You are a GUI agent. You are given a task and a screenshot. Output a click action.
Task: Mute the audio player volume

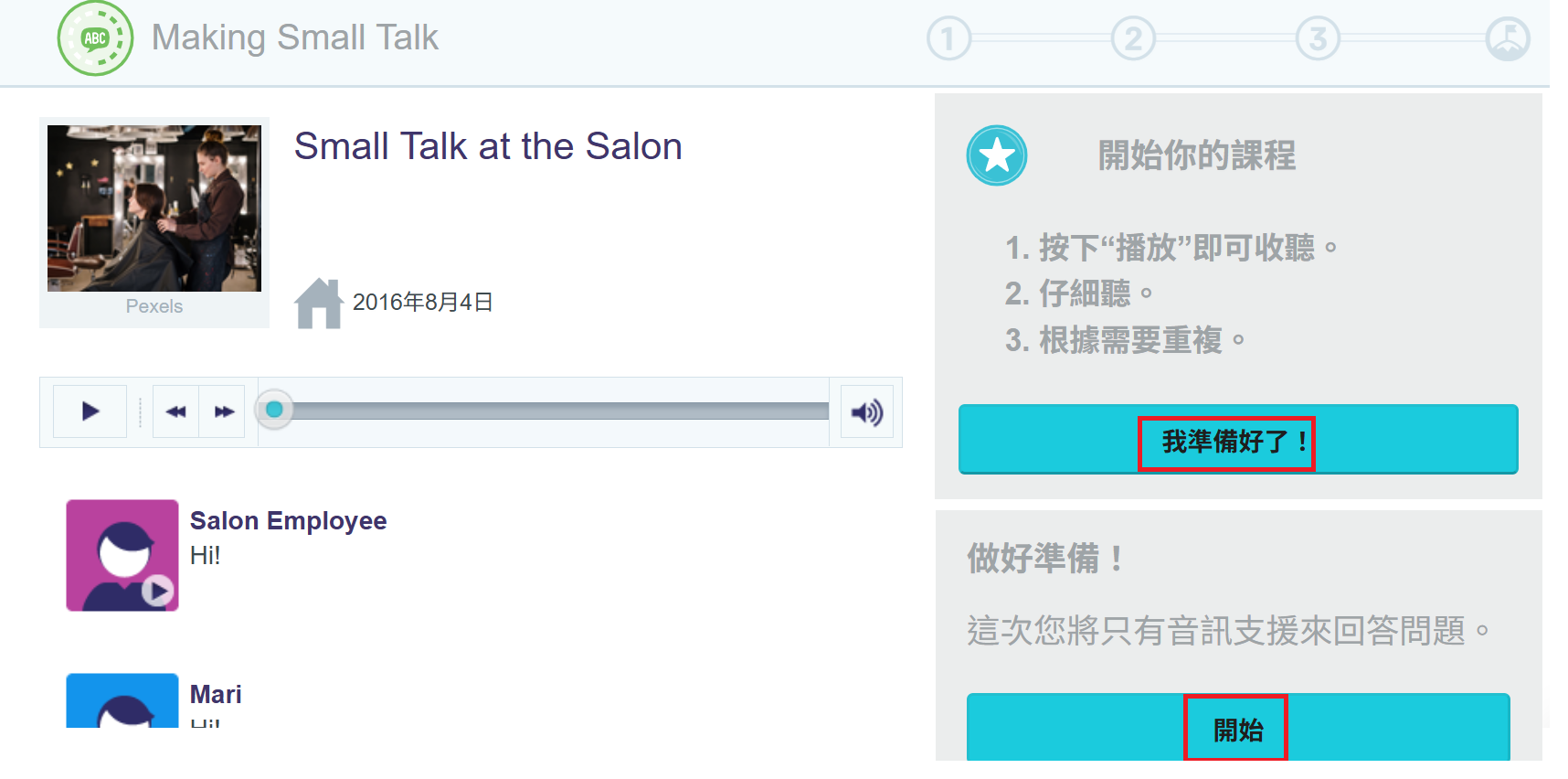(x=866, y=412)
